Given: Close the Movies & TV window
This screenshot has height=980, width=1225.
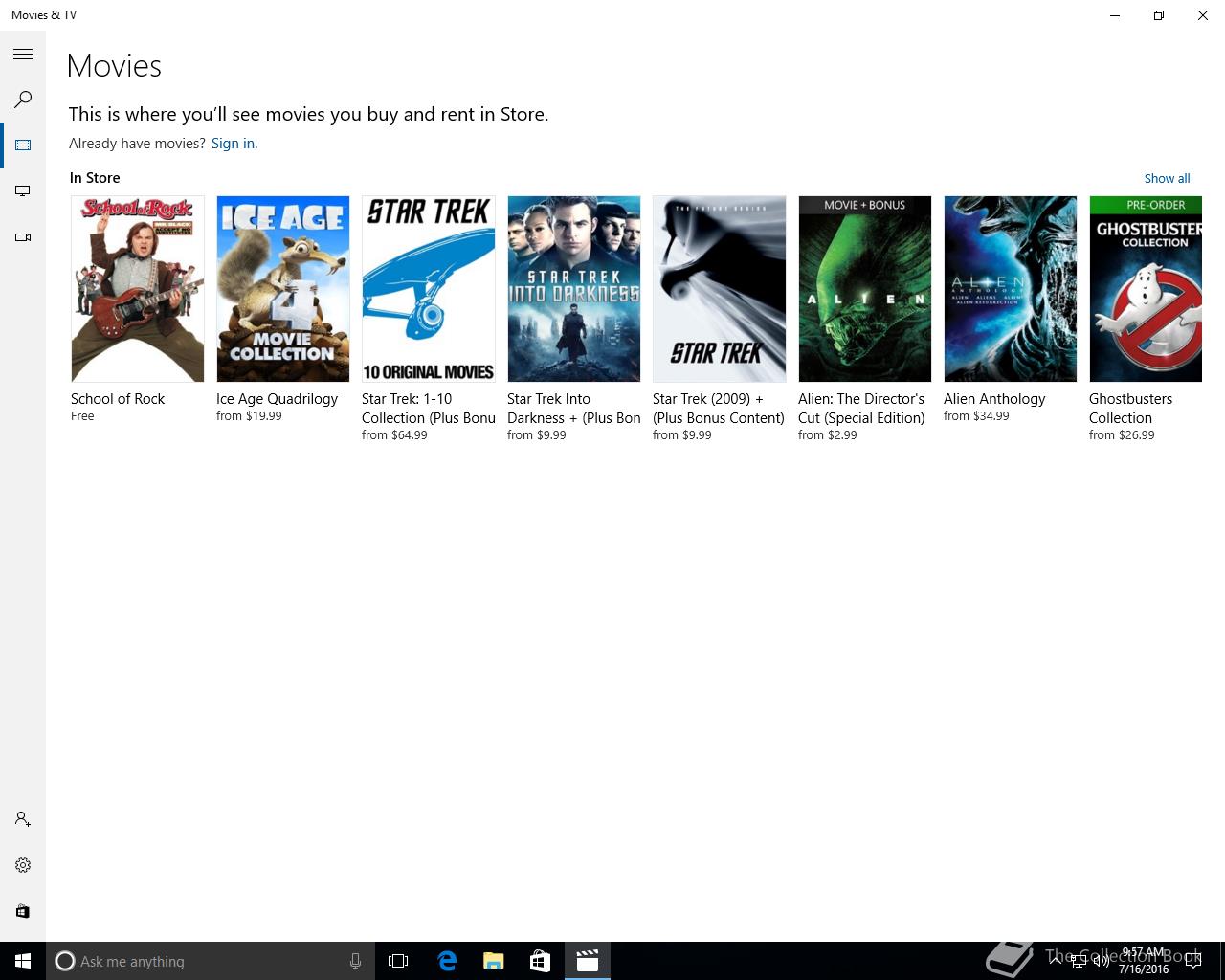Looking at the screenshot, I should tap(1203, 15).
